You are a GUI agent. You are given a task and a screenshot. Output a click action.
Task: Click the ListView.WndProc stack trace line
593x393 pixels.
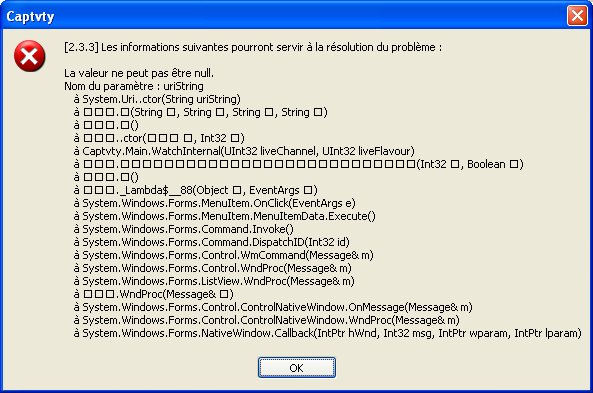pyautogui.click(x=214, y=281)
